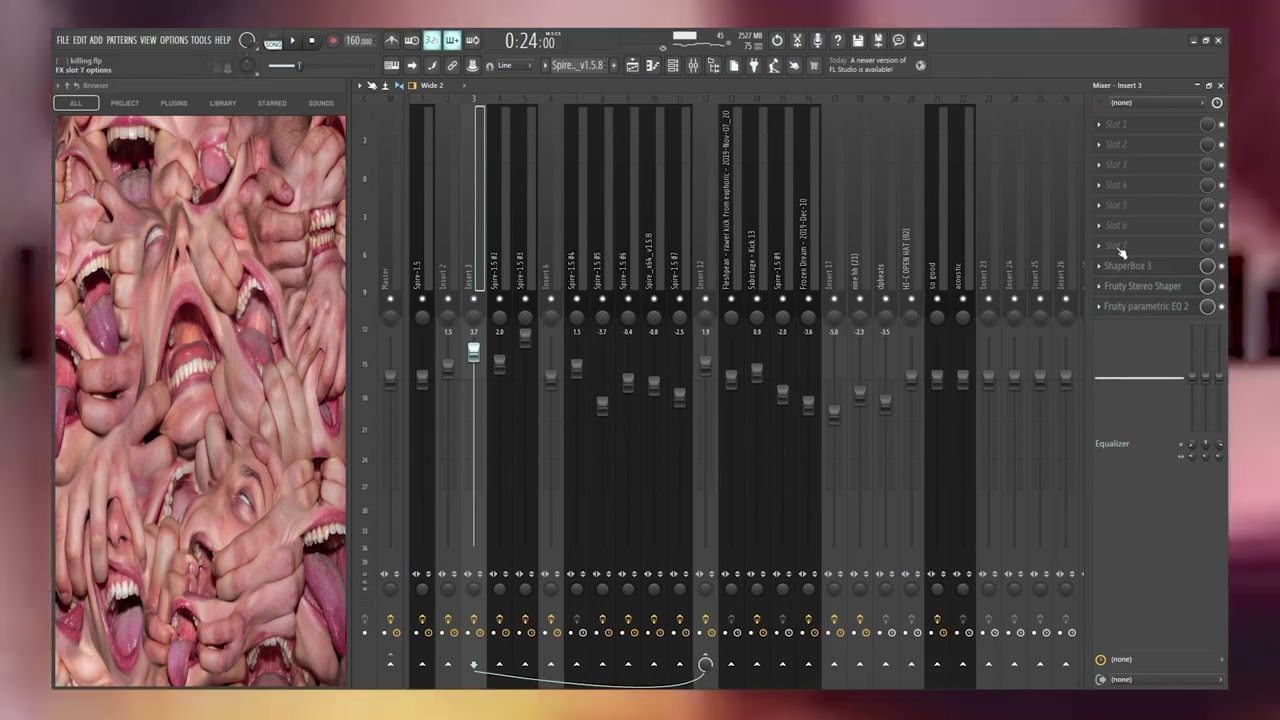Viewport: 1280px width, 720px height.
Task: Toggle Fruity Stereo Shaper enable light
Action: 1221,286
